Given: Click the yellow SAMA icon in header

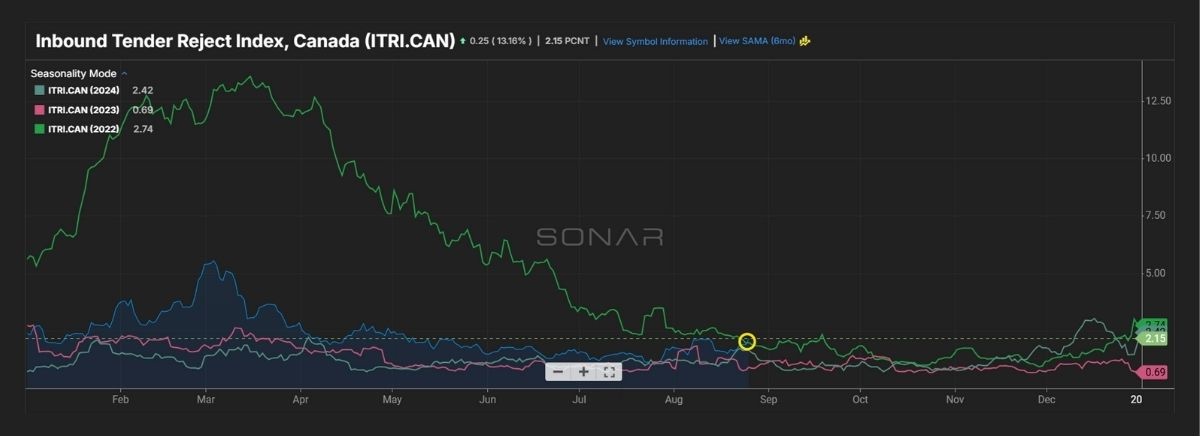Looking at the screenshot, I should tap(804, 41).
